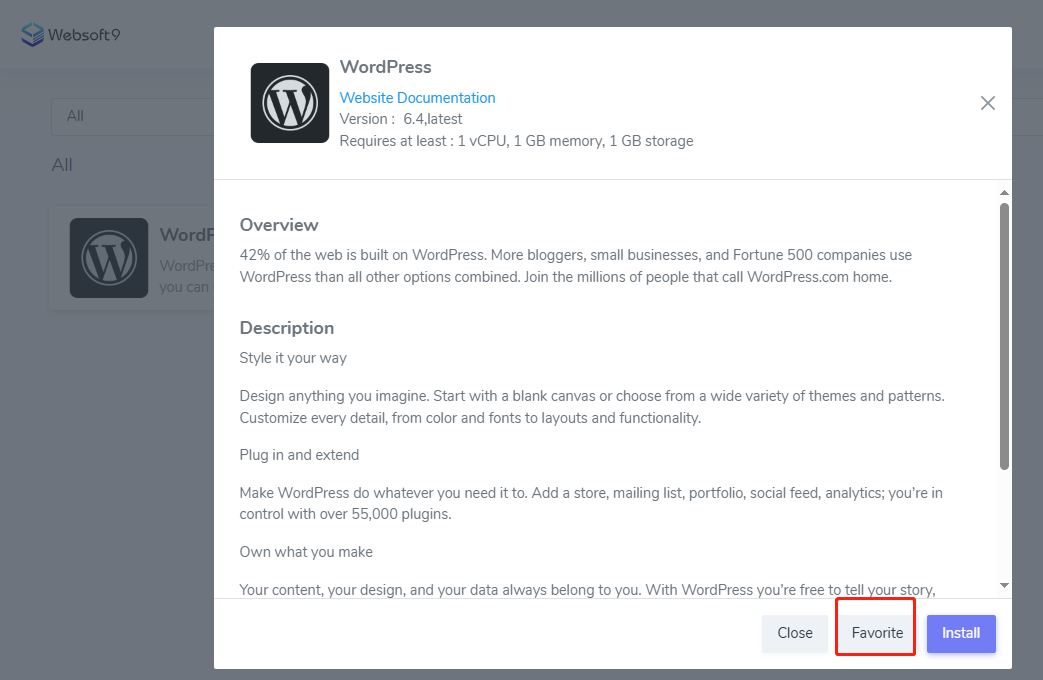
Task: Click the Websoft9 logo in the header
Action: (70, 35)
